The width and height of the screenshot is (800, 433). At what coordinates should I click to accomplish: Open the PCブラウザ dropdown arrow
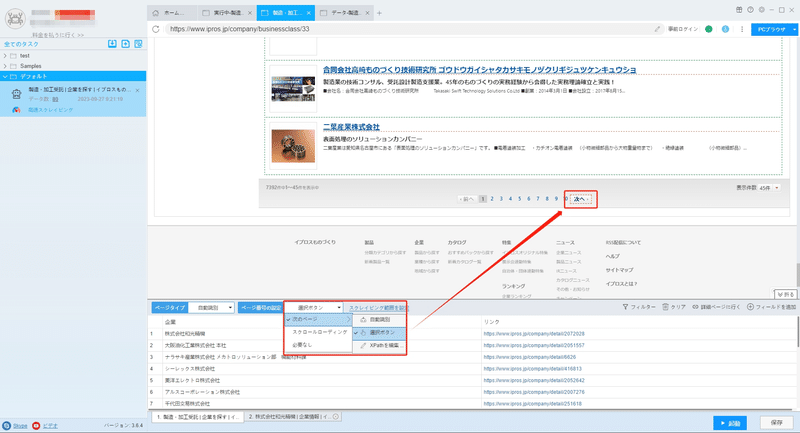pyautogui.click(x=794, y=29)
